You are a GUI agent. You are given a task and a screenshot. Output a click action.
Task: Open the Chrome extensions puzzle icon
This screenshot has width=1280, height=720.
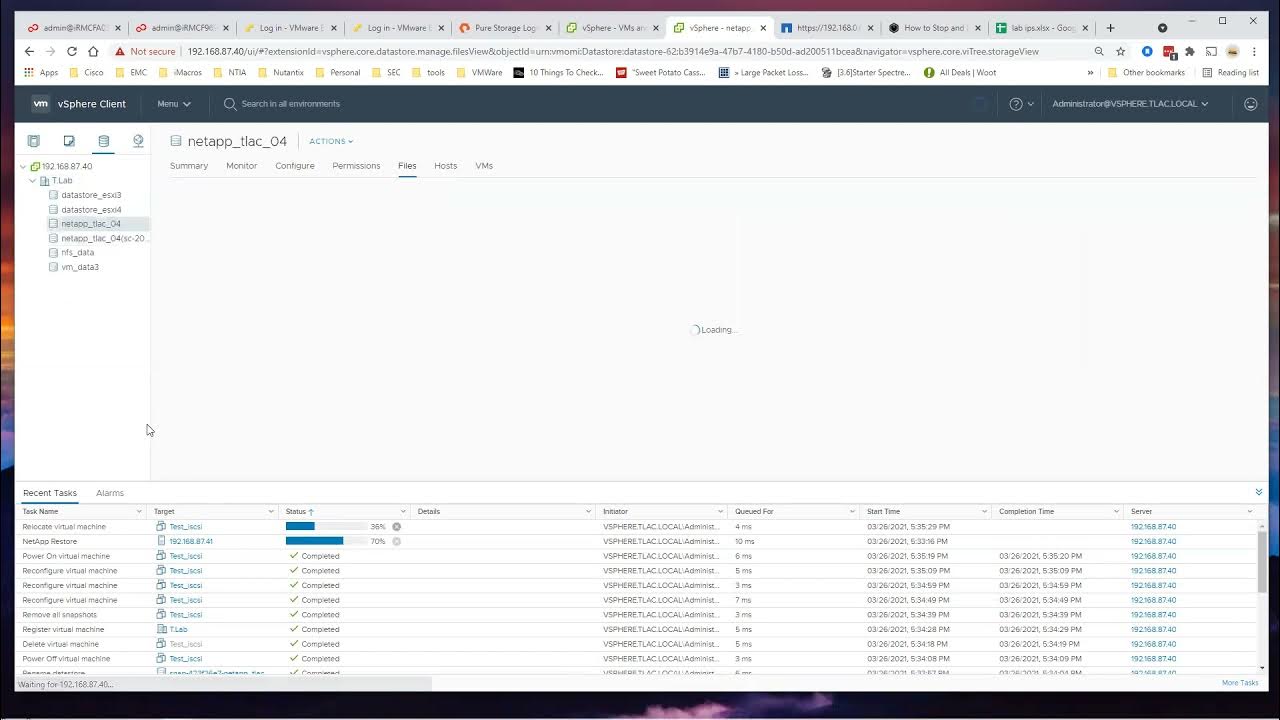coord(1190,51)
